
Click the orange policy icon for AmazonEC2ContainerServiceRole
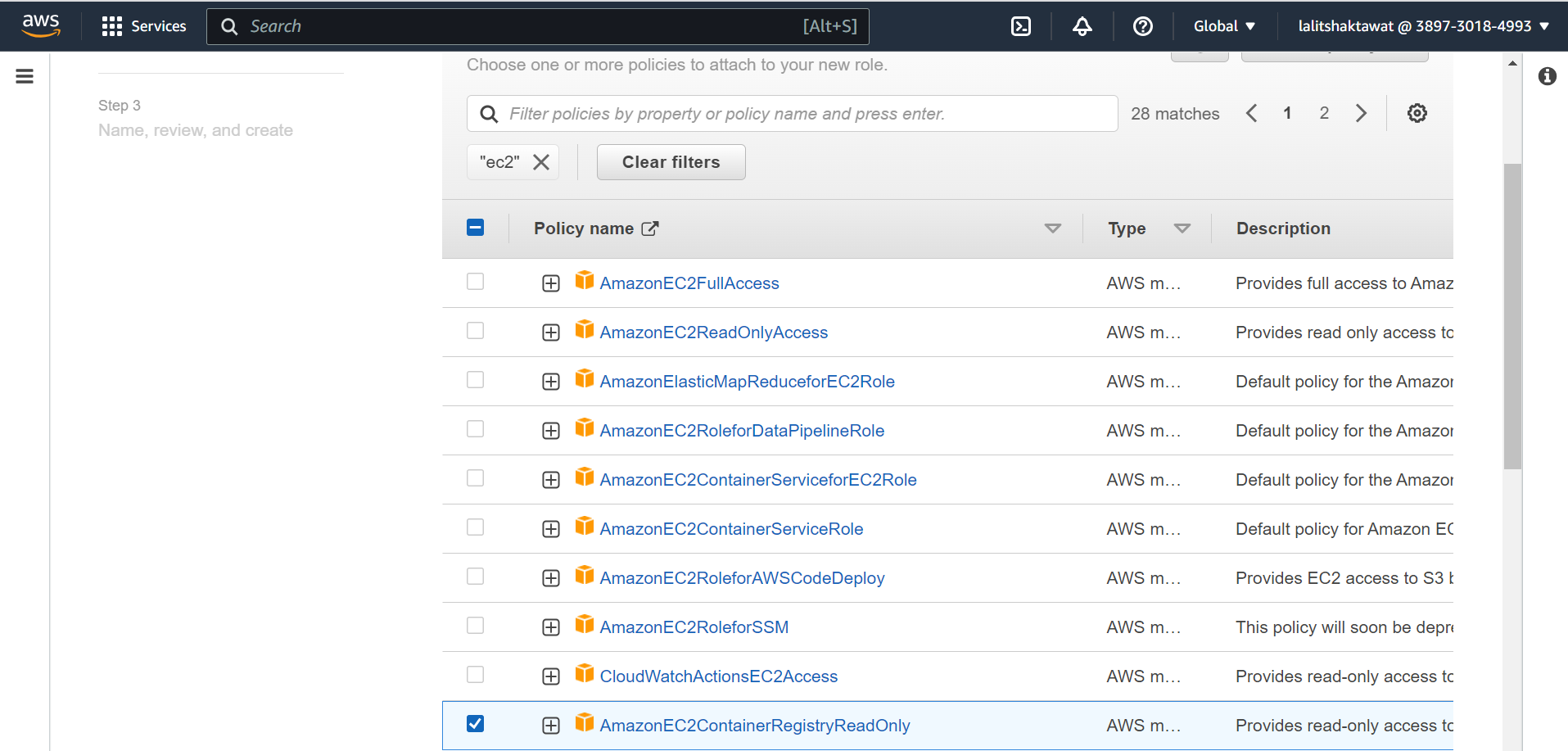click(x=585, y=526)
